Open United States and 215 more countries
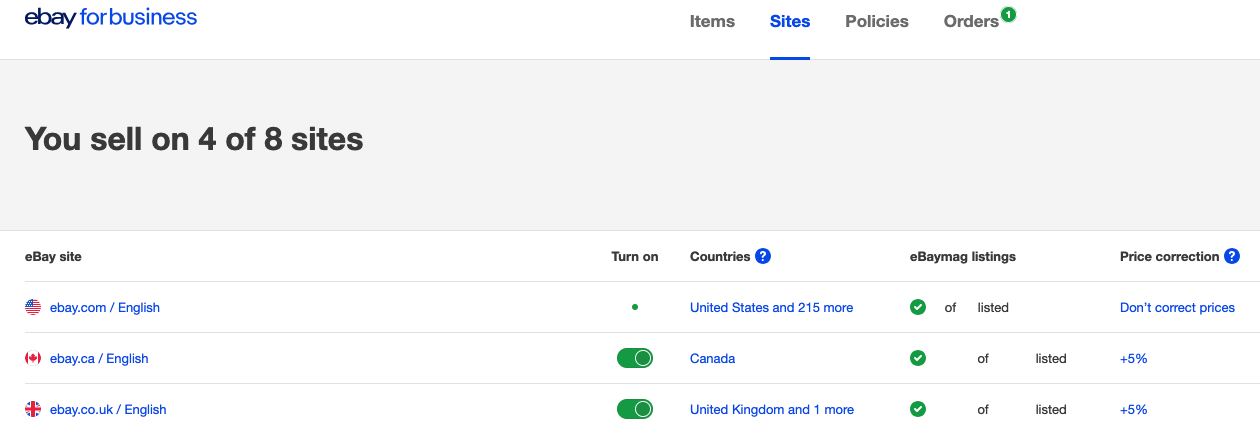The width and height of the screenshot is (1260, 428). click(771, 307)
